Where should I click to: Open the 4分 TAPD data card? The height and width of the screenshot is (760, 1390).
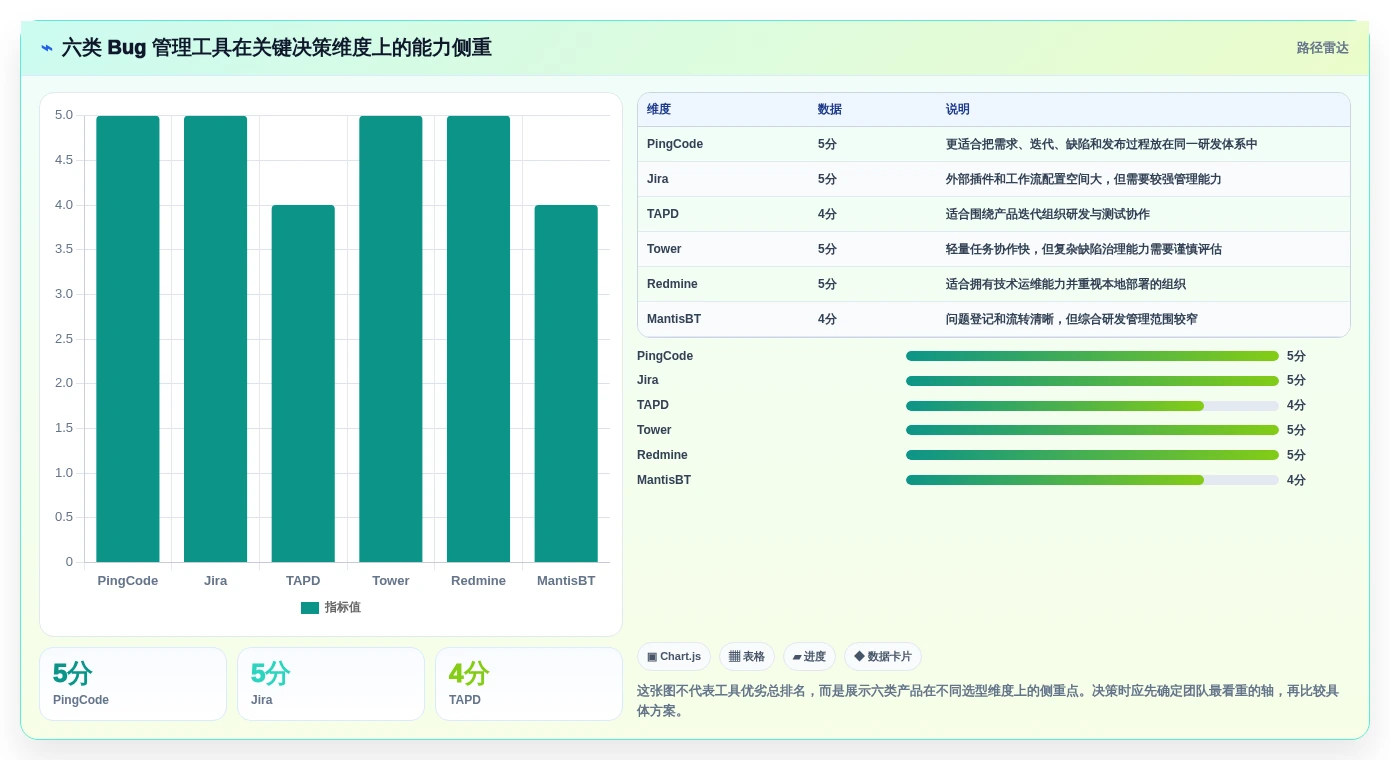tap(529, 684)
